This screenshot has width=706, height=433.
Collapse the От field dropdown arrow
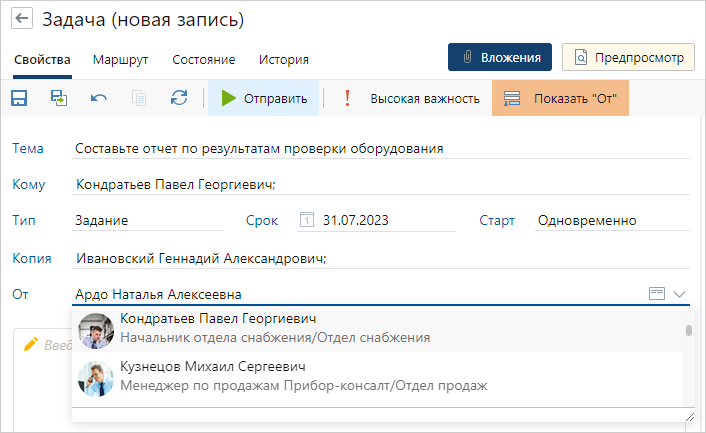pyautogui.click(x=680, y=294)
